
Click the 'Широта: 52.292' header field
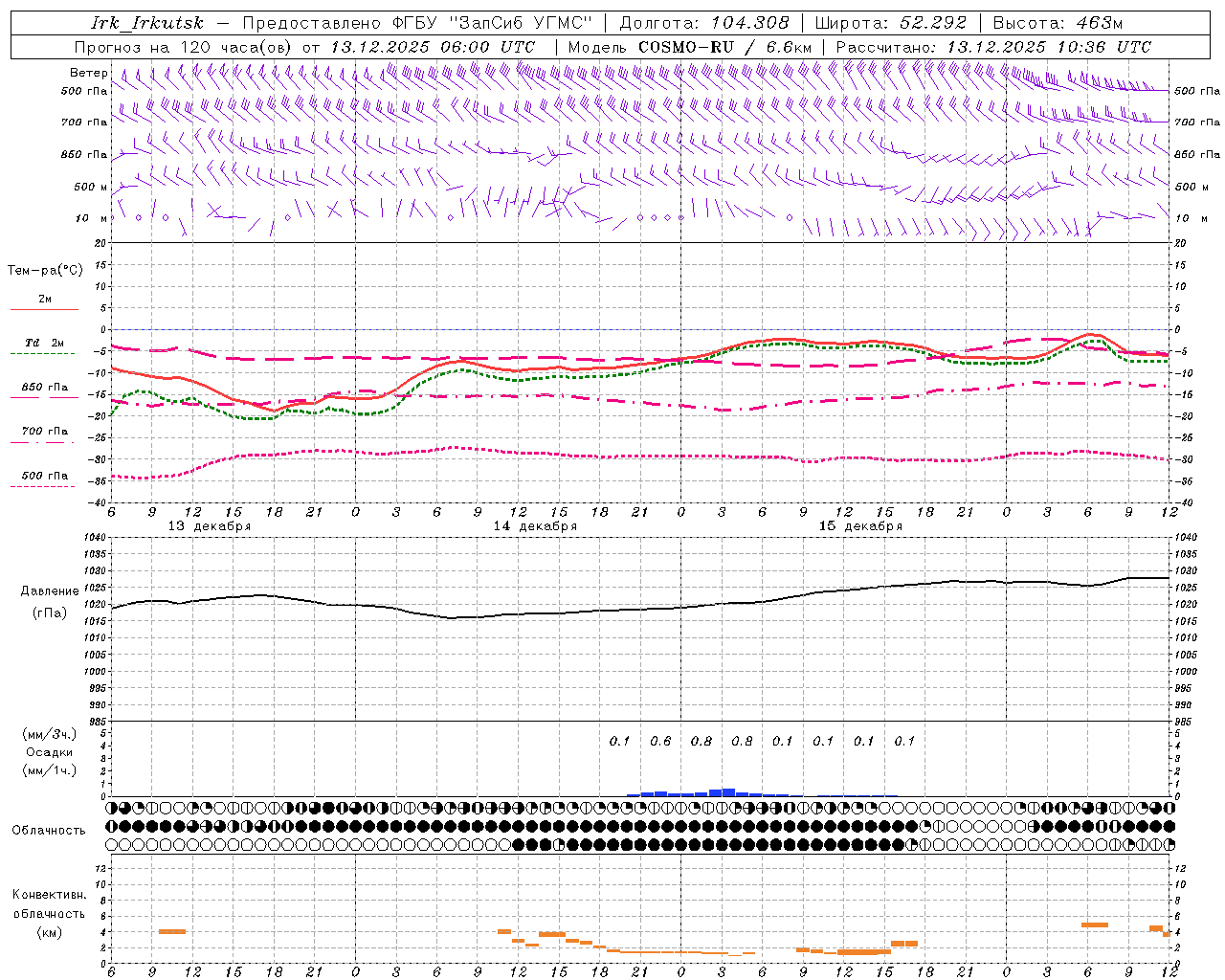tap(892, 23)
